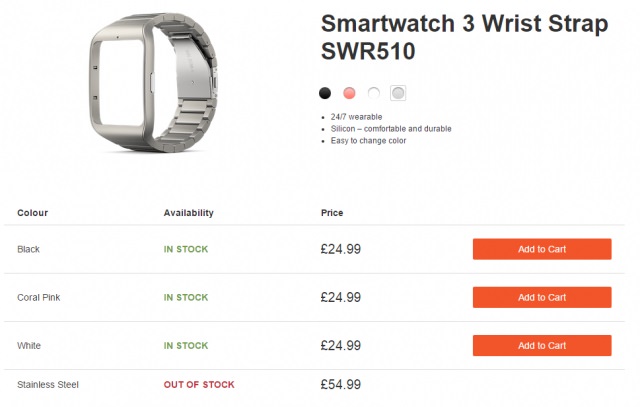Add the Black strap to cart
Screen dimensions: 640x407
541,249
